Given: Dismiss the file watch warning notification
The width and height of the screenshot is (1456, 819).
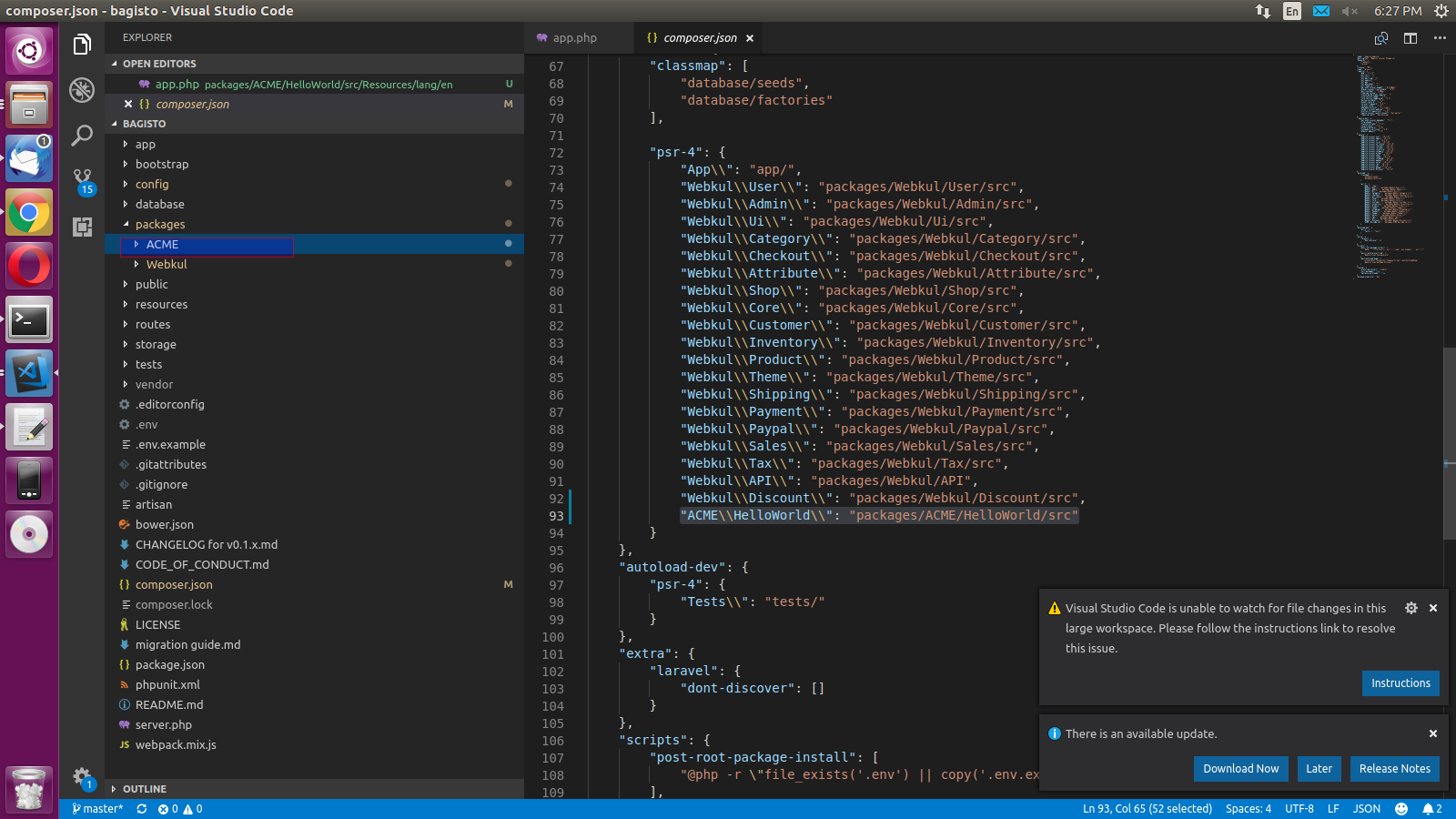Looking at the screenshot, I should point(1433,608).
